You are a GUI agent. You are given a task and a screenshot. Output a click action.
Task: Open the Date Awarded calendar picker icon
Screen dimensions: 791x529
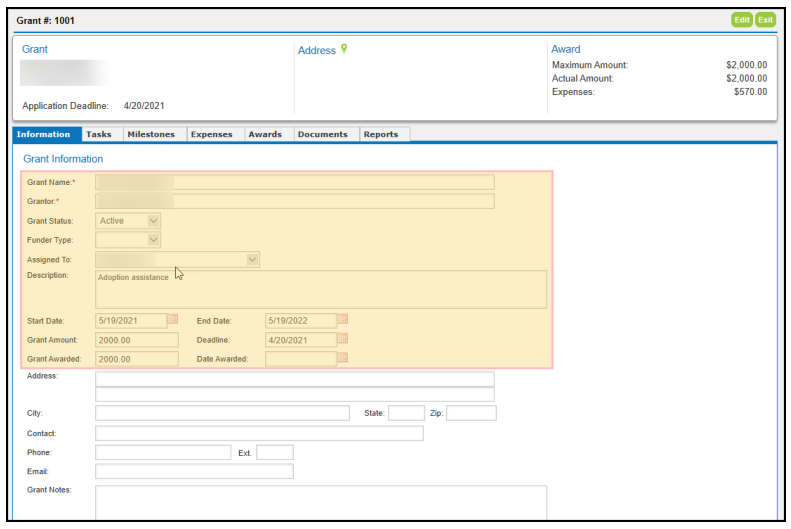[343, 358]
